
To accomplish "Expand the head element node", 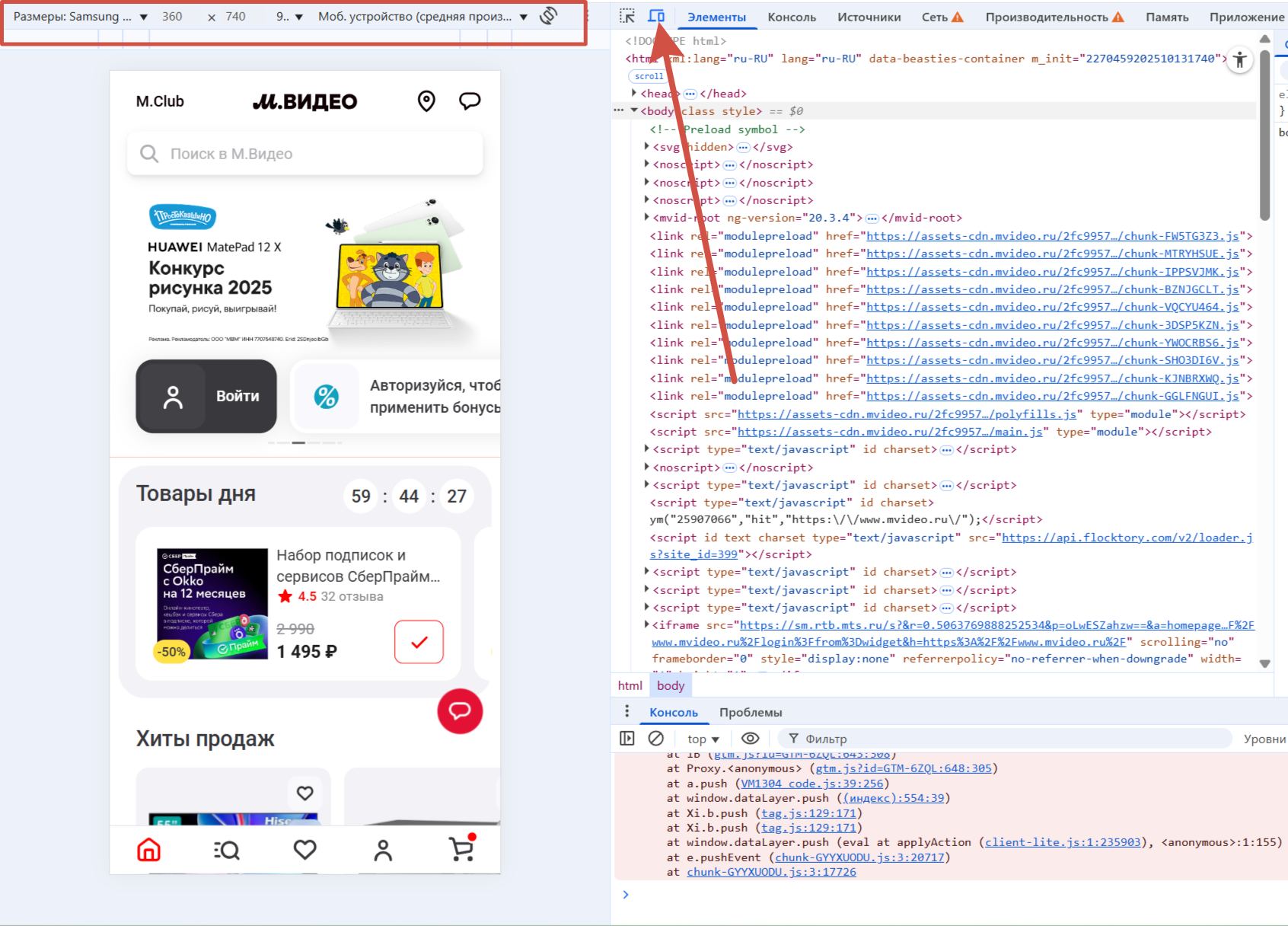I will coord(634,93).
